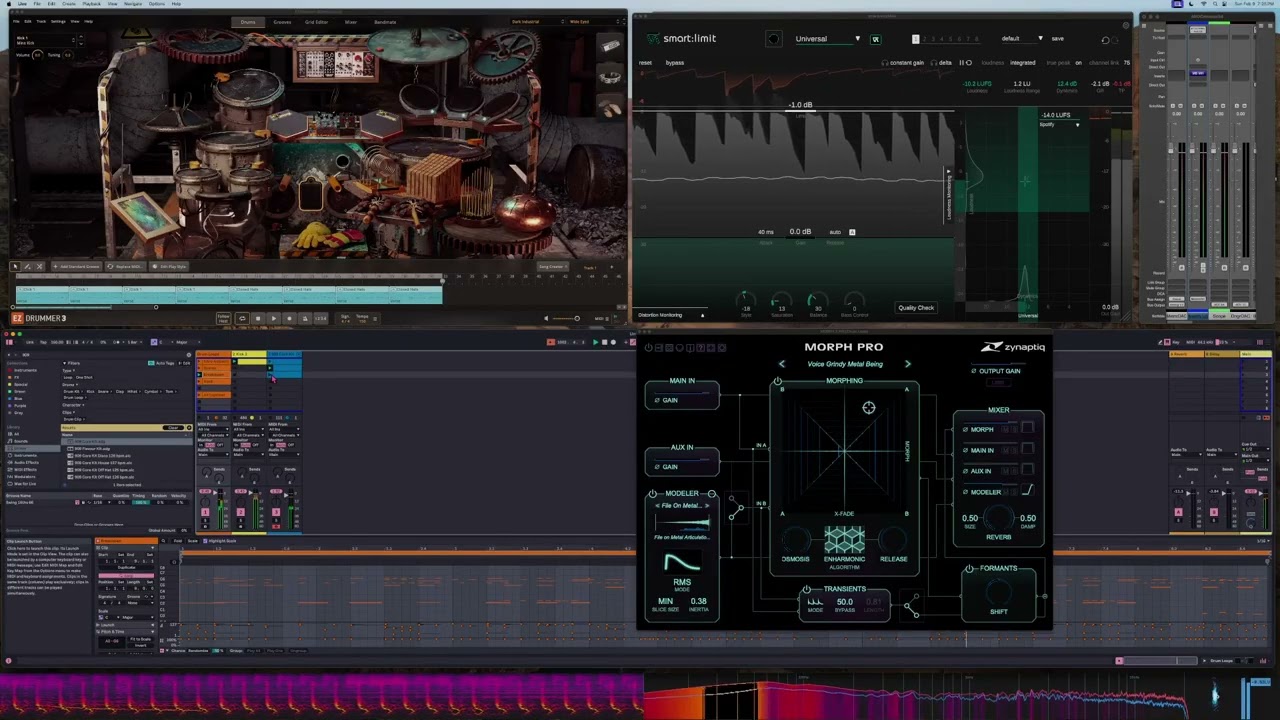
Task: Click bypass in smart:limit
Action: coord(675,63)
